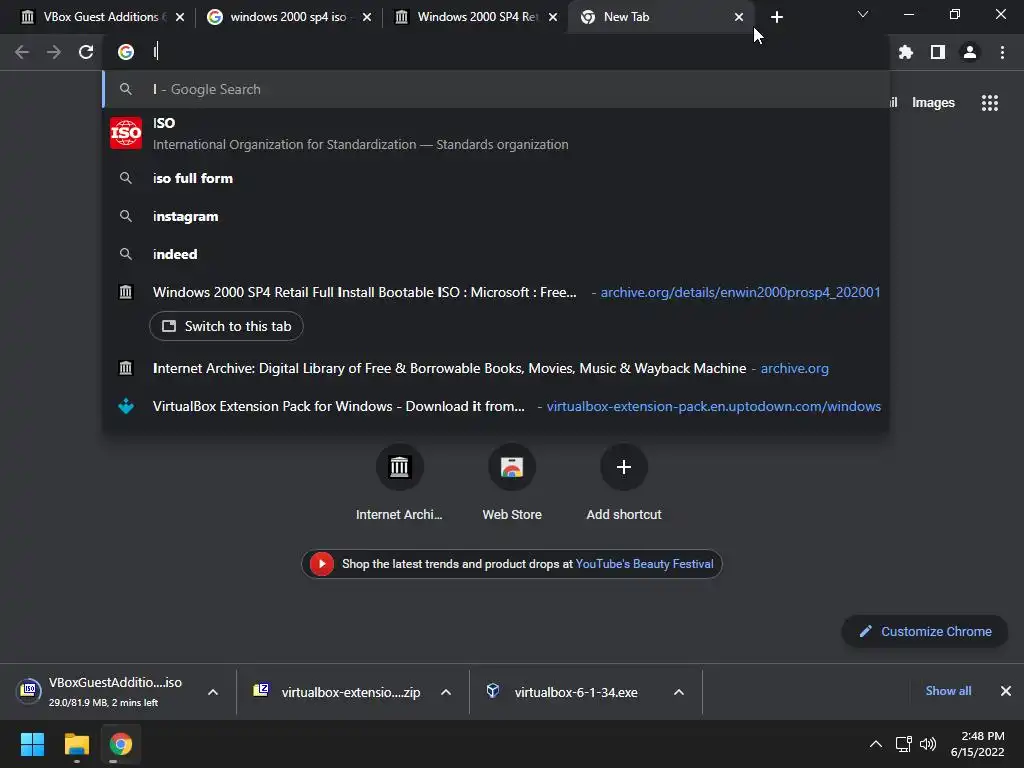Viewport: 1024px width, 768px height.
Task: Open a new tab with plus button
Action: click(x=776, y=17)
